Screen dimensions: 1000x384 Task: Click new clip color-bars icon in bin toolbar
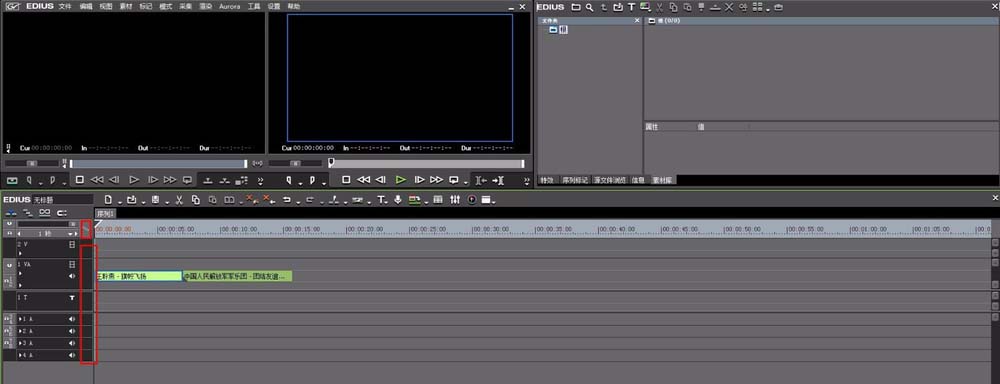click(x=645, y=7)
